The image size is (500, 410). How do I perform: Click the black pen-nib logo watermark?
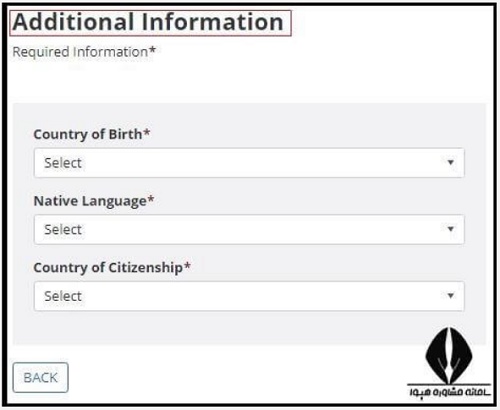coord(449,355)
